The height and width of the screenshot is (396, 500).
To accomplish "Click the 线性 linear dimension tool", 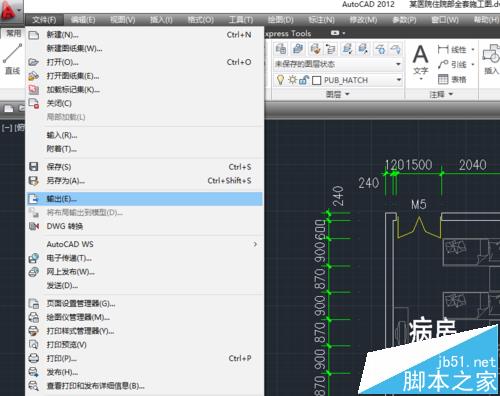I will pos(452,50).
